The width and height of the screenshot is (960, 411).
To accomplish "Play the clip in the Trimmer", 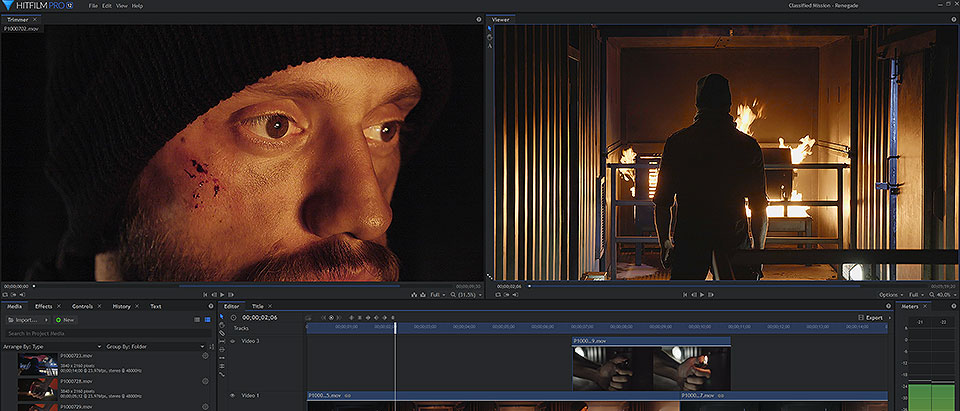I will tap(222, 295).
